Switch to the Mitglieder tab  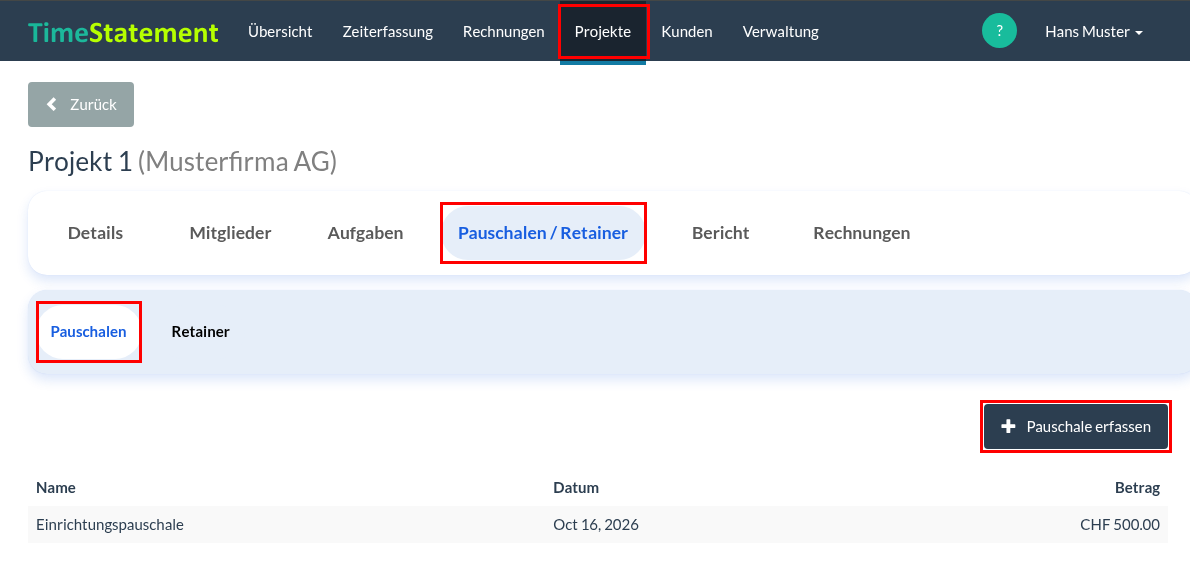[231, 233]
